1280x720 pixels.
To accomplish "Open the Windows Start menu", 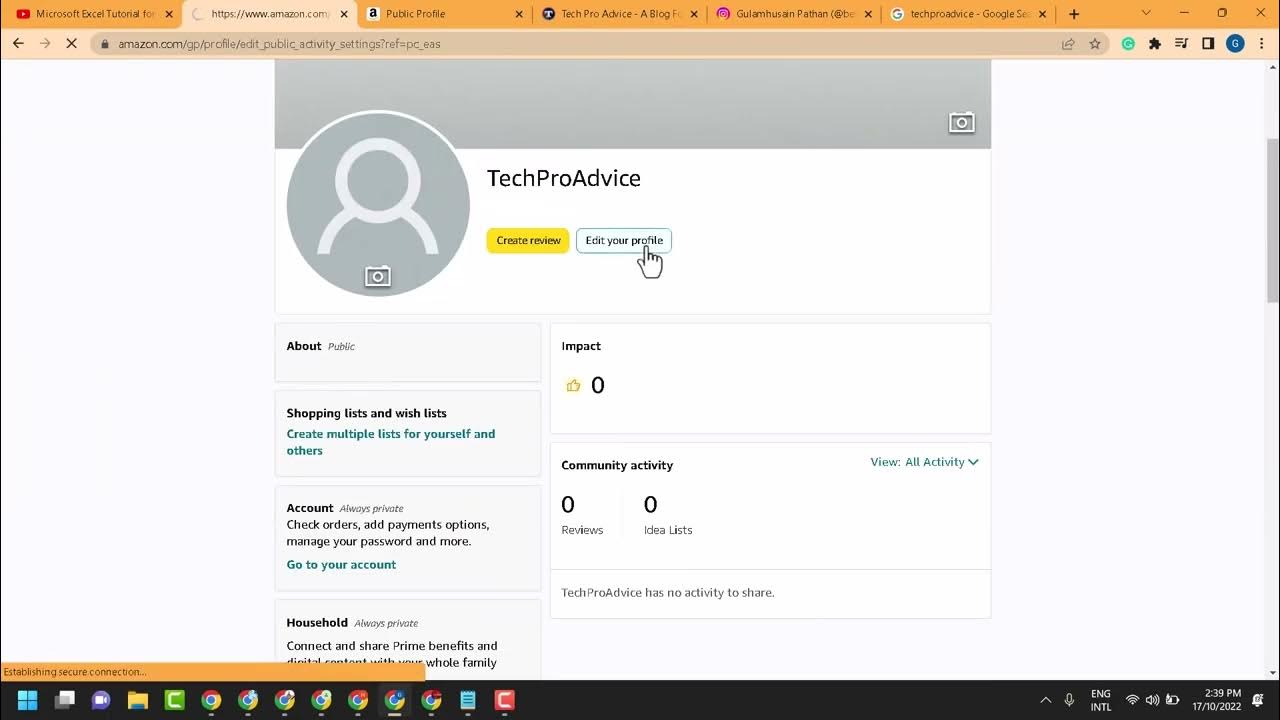I will [x=28, y=700].
